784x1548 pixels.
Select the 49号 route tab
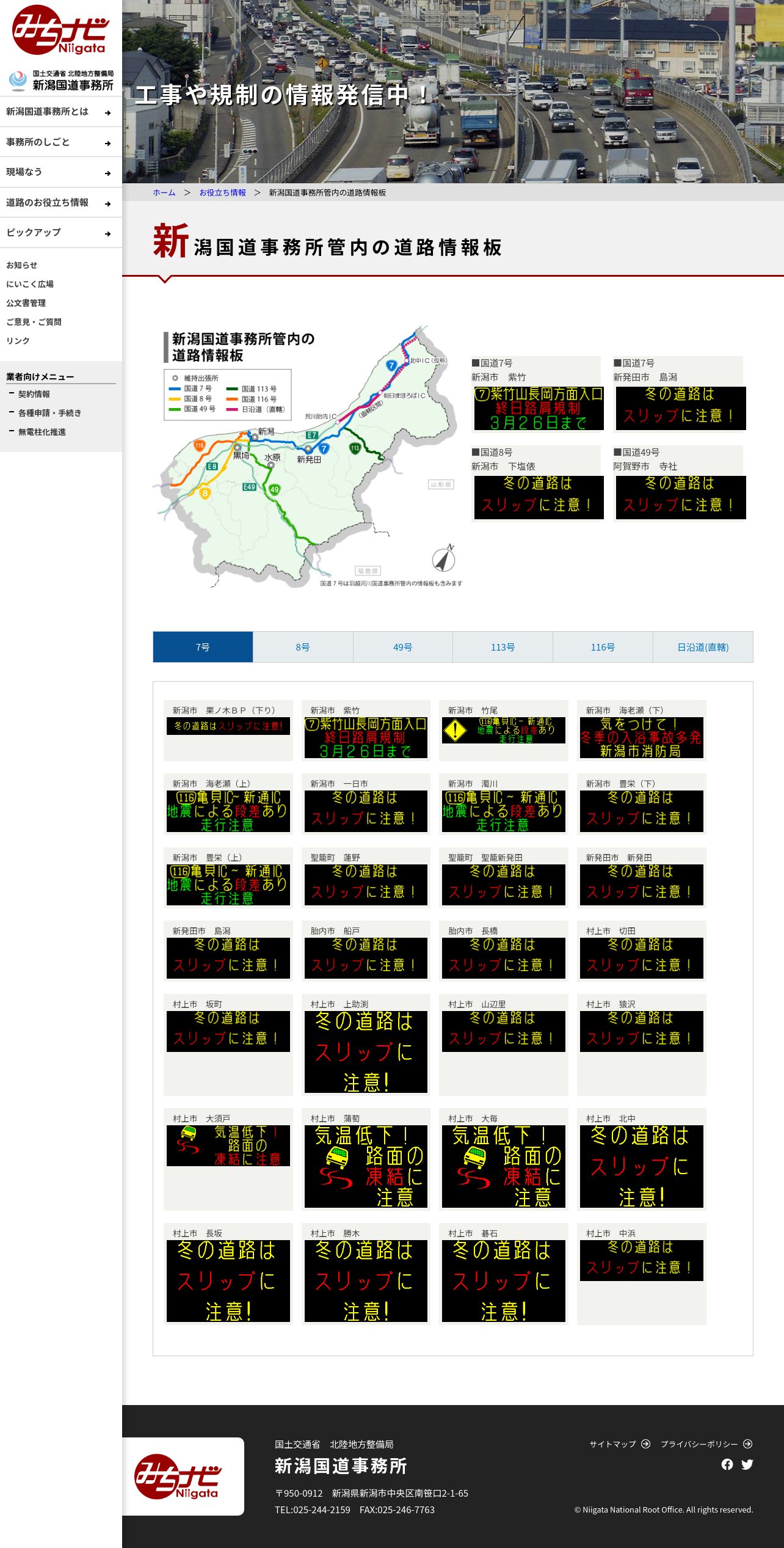[403, 647]
